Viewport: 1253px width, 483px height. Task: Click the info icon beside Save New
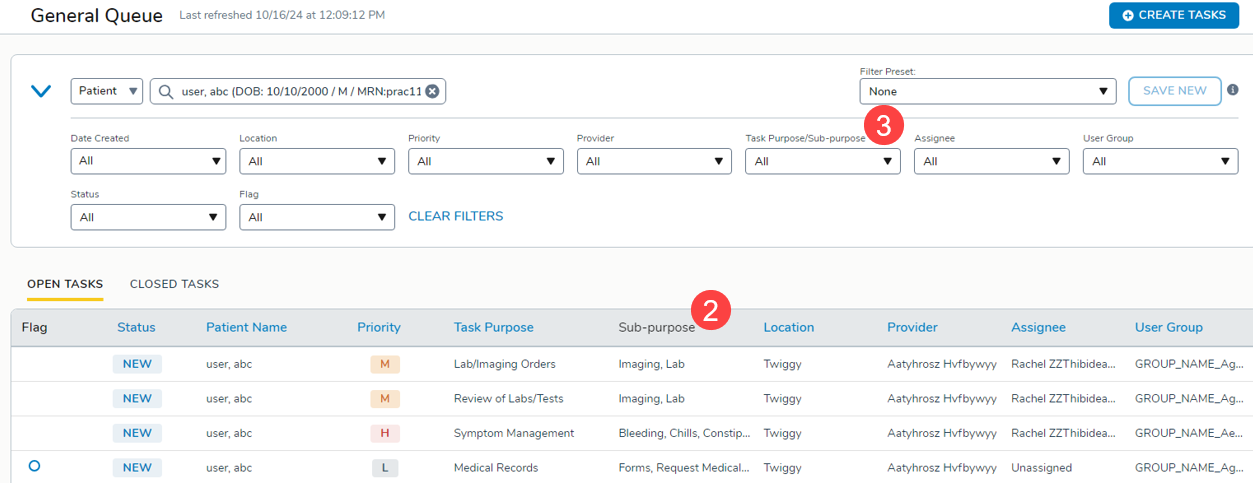[1232, 90]
